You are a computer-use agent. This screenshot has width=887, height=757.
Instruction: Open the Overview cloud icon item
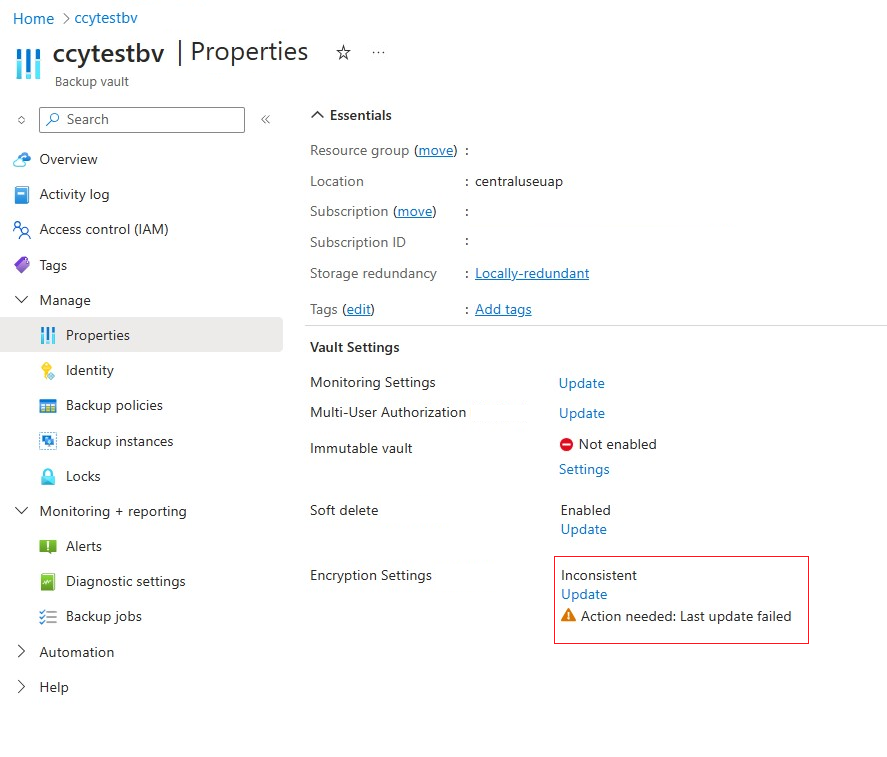(x=21, y=160)
